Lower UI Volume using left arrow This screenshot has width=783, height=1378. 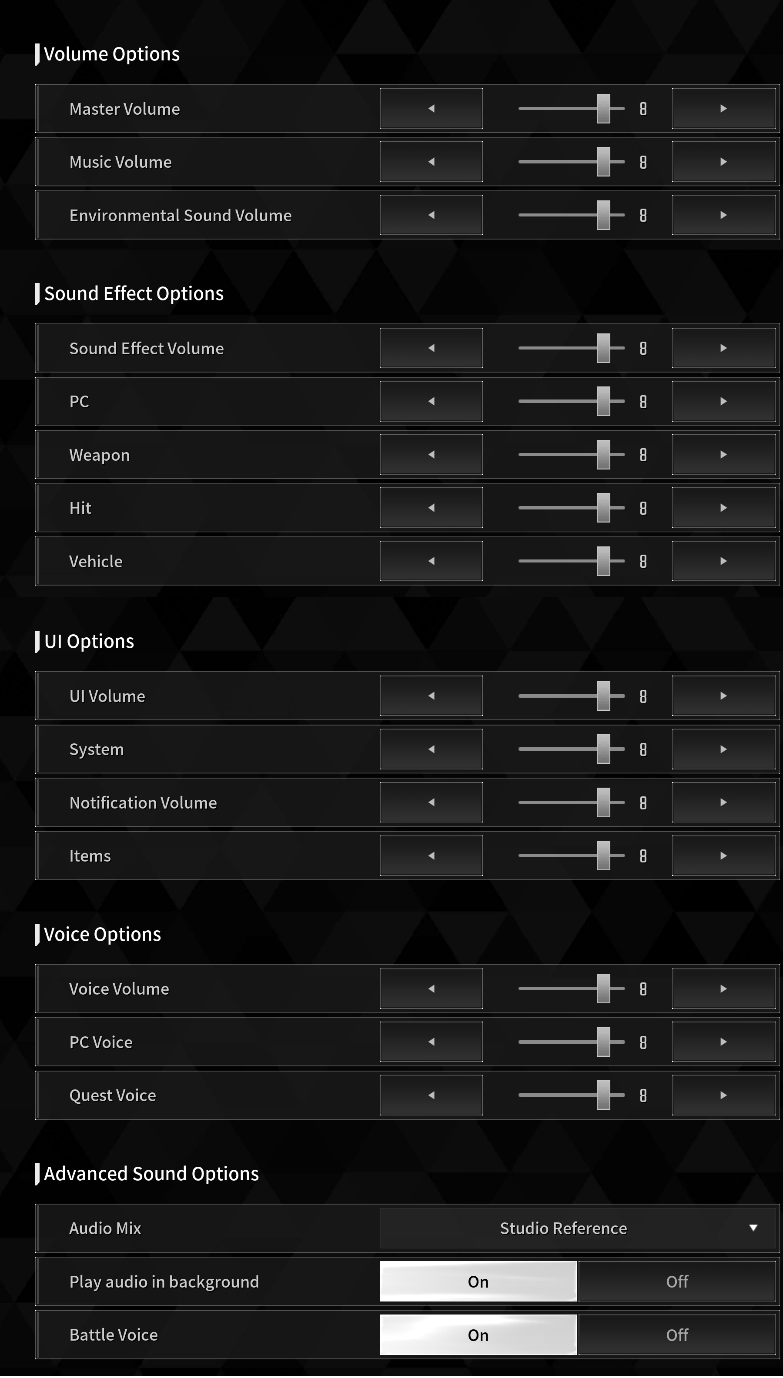click(431, 696)
